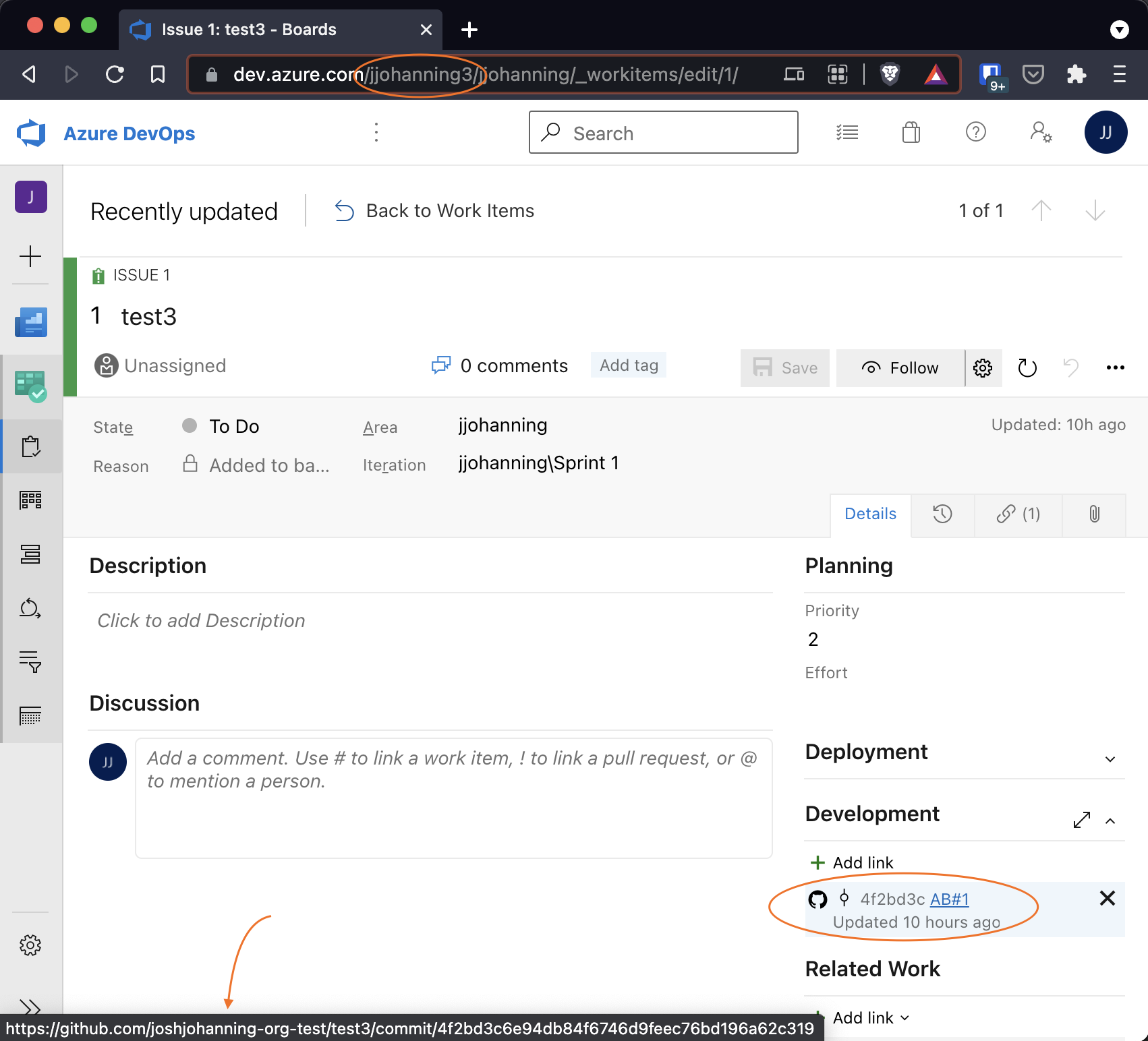The width and height of the screenshot is (1148, 1041).
Task: Open the Sprints icon in sidebar
Action: click(x=30, y=608)
